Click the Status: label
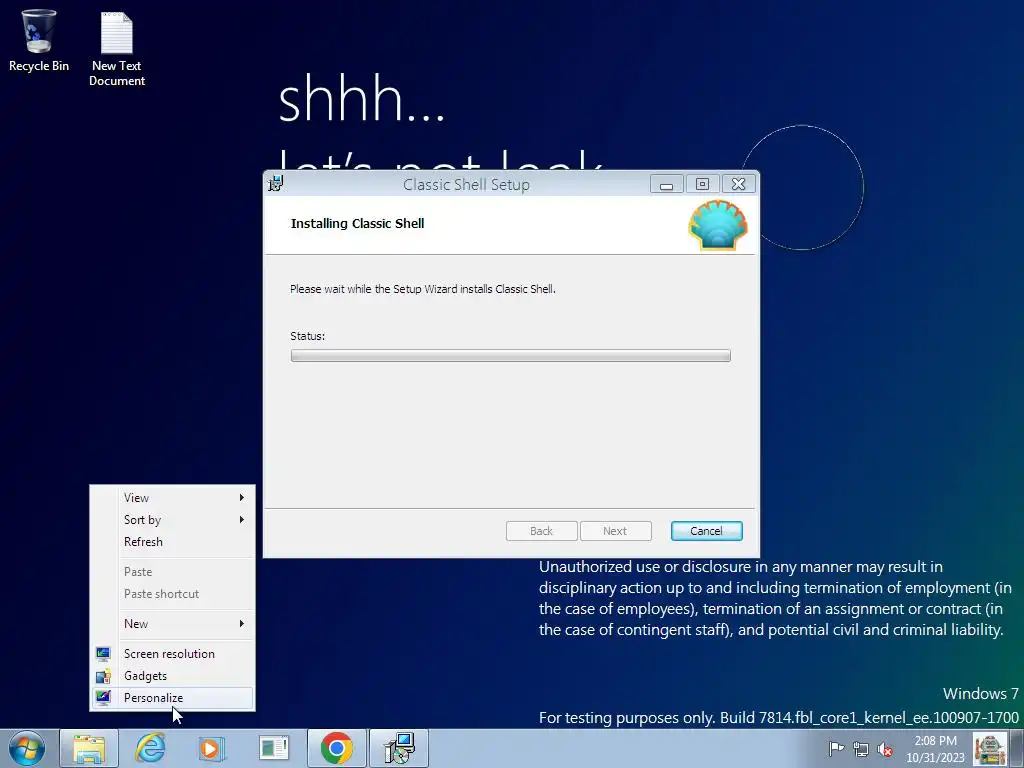Image resolution: width=1024 pixels, height=768 pixels. pos(308,336)
